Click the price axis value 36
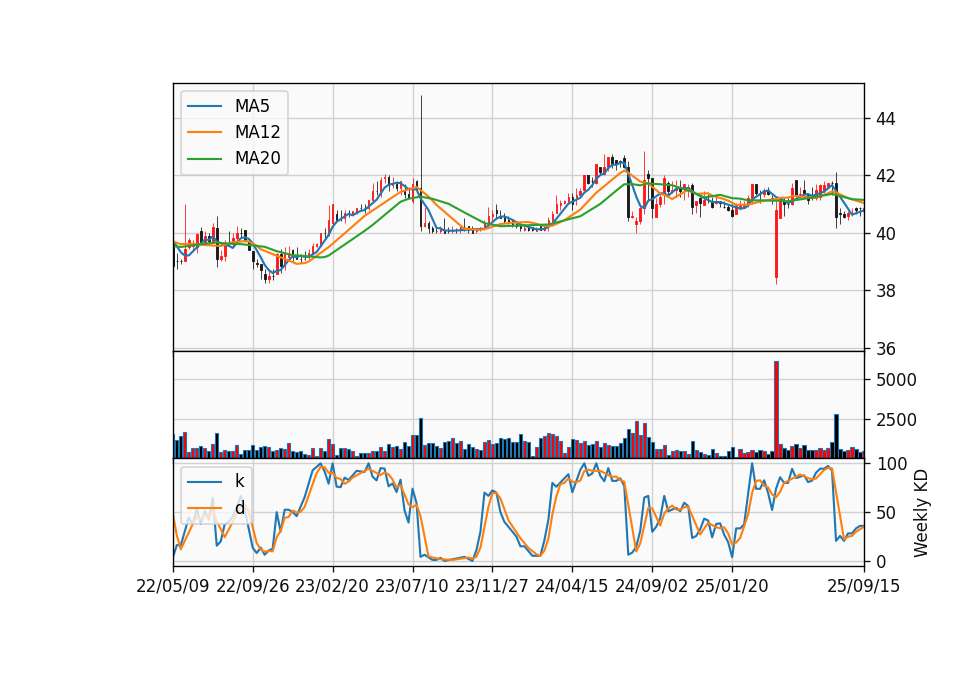The image size is (960, 690). click(x=885, y=349)
